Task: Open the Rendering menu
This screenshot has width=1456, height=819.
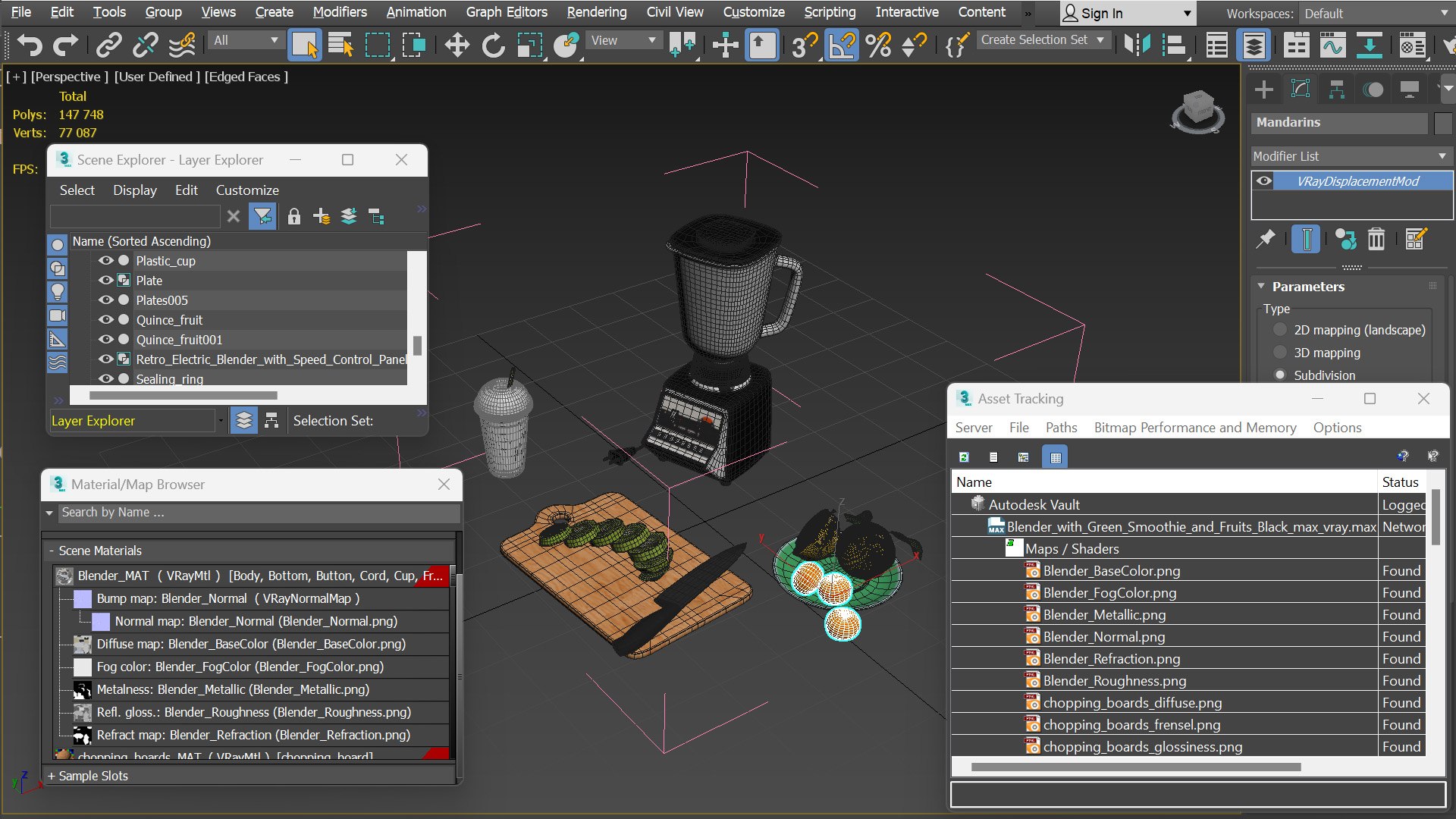Action: click(x=597, y=12)
